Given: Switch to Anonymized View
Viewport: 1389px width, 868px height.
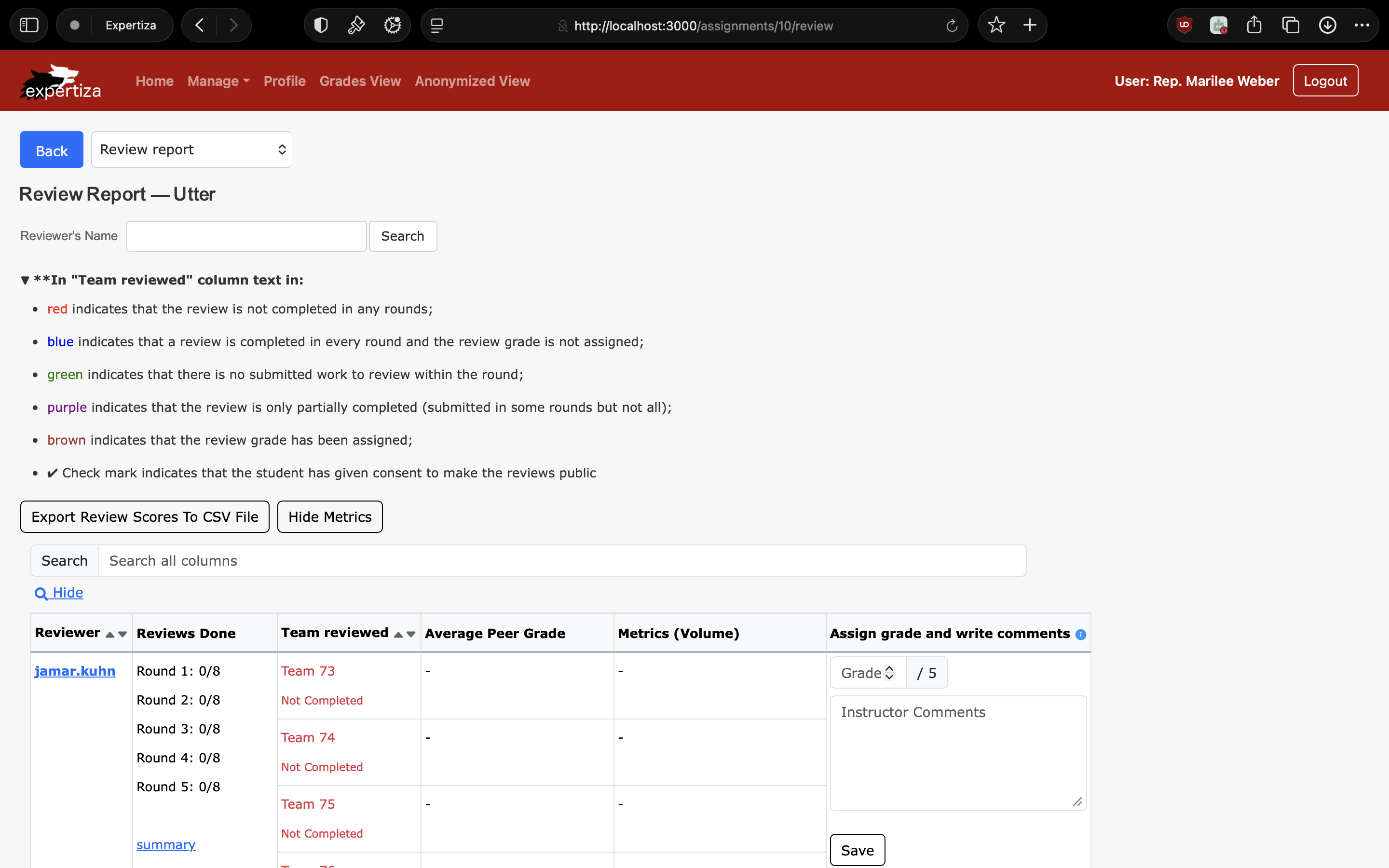Looking at the screenshot, I should (472, 81).
